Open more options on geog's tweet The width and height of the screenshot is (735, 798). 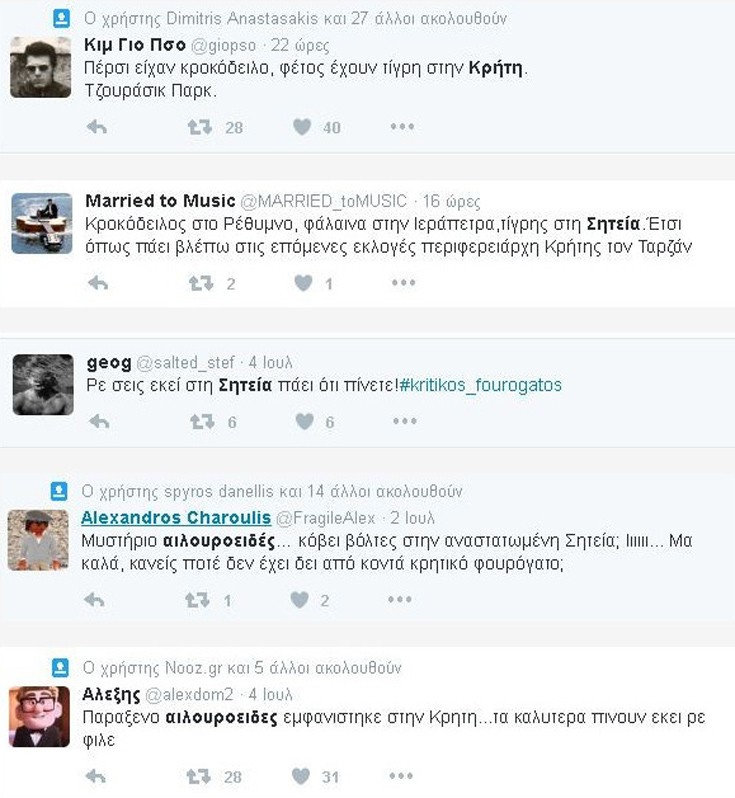pyautogui.click(x=402, y=421)
